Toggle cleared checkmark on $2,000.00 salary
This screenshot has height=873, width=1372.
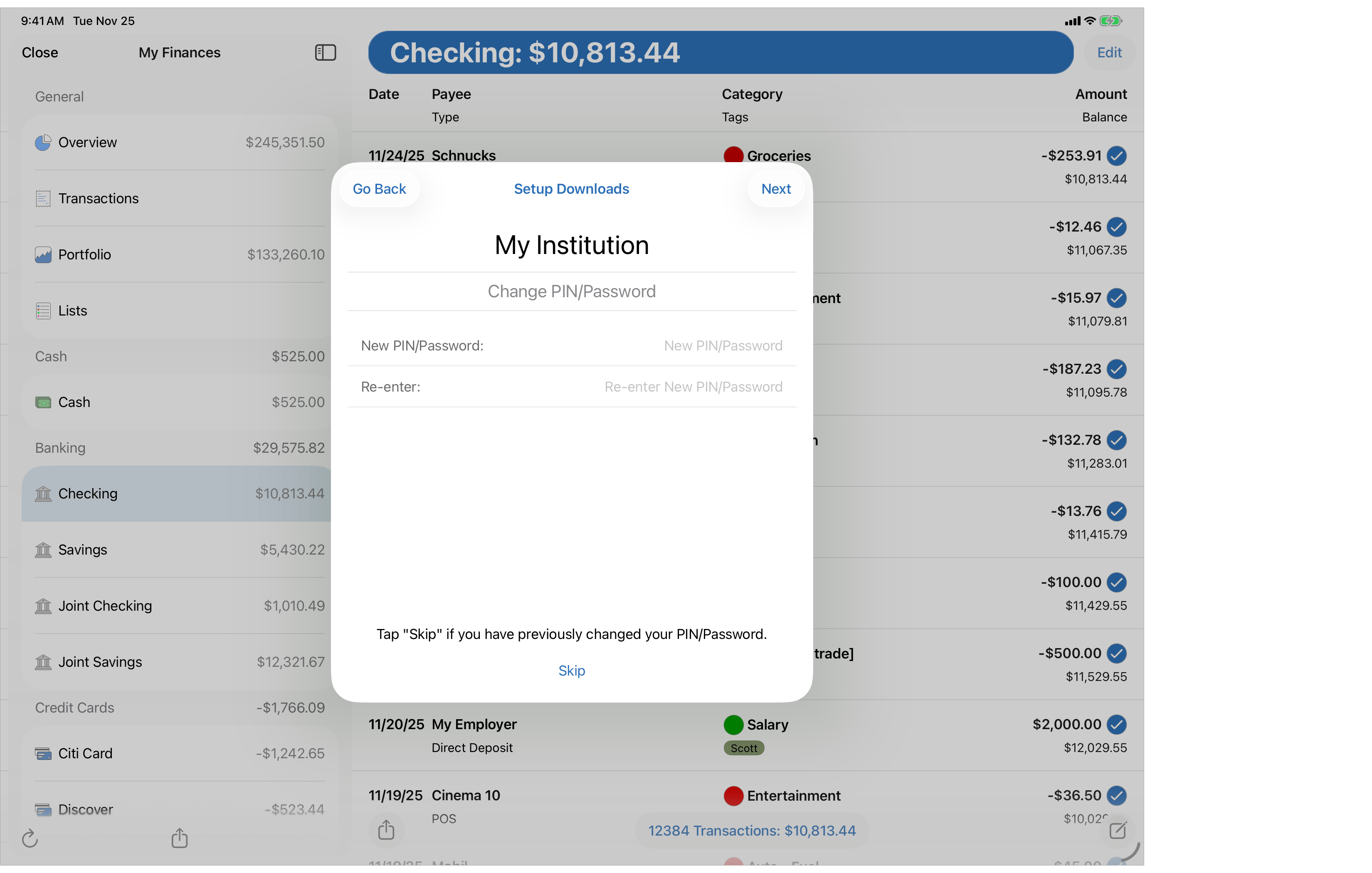1116,724
